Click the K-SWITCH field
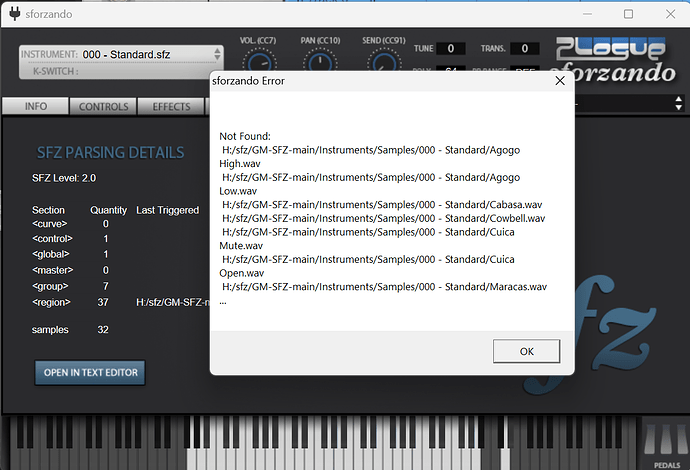This screenshot has width=690, height=470. click(x=121, y=71)
